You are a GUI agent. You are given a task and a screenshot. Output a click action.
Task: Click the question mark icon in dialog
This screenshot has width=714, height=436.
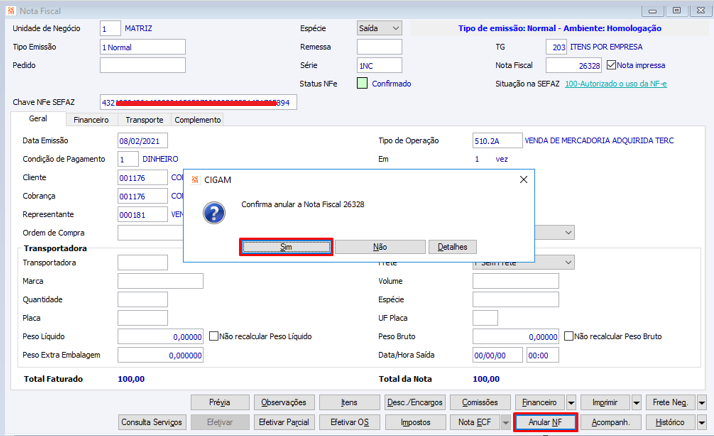click(x=214, y=213)
